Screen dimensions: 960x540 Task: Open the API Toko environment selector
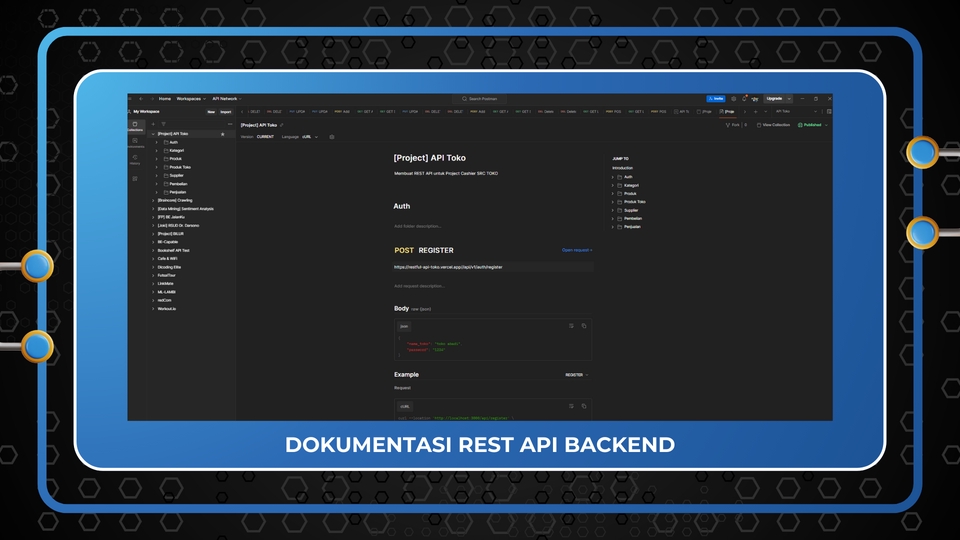coord(797,111)
